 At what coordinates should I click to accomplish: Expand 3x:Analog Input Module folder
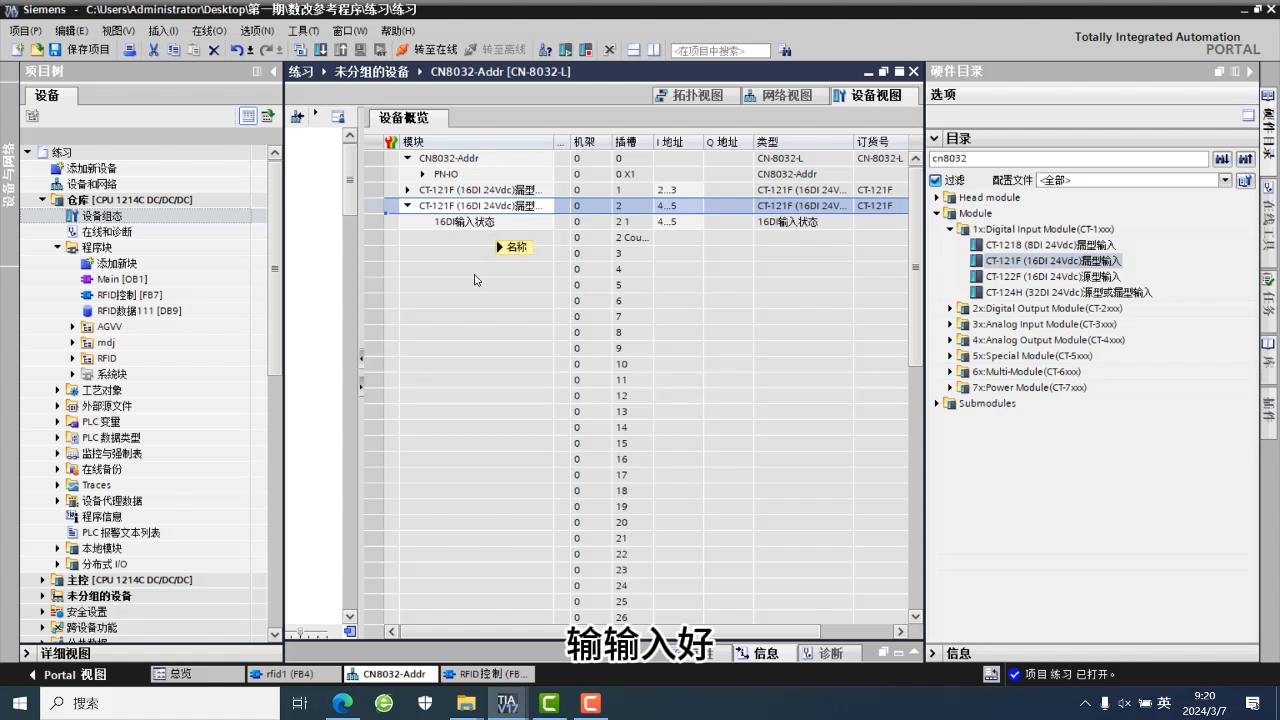coord(951,325)
